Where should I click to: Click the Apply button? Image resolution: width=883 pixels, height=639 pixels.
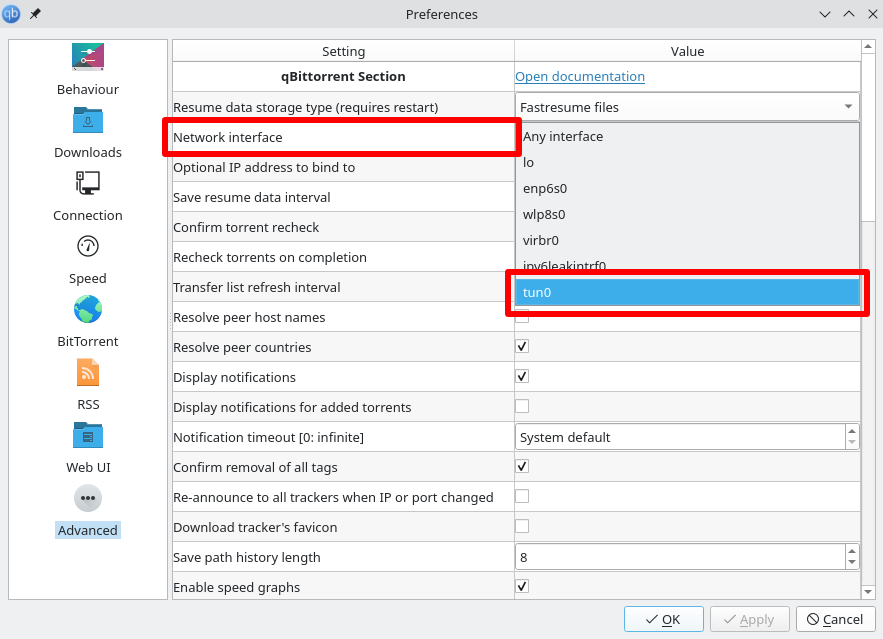[x=750, y=619]
